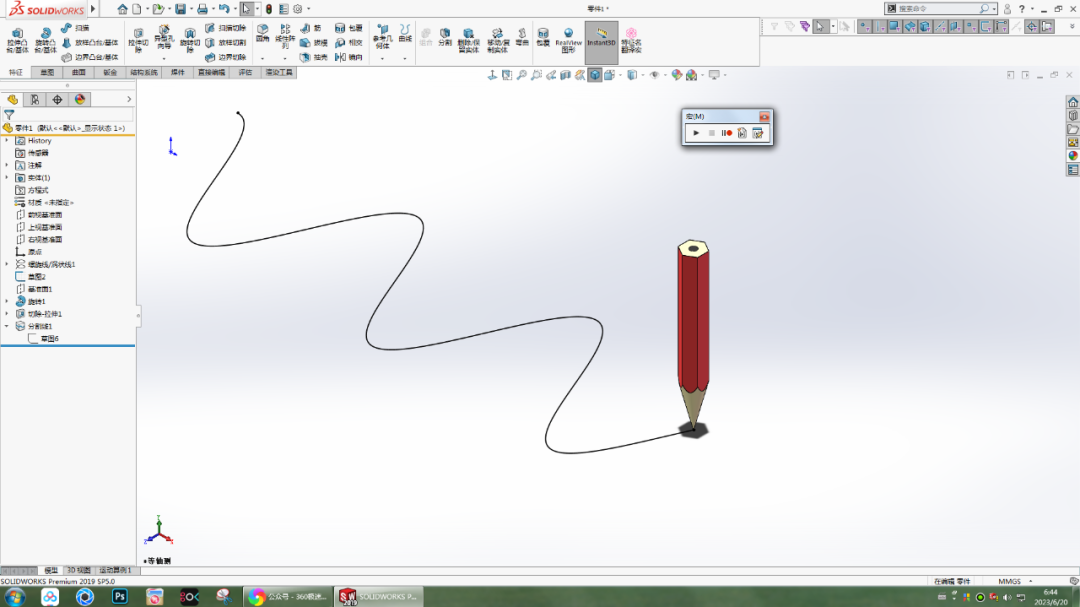Open the 评估 ribbon tab

coord(242,72)
